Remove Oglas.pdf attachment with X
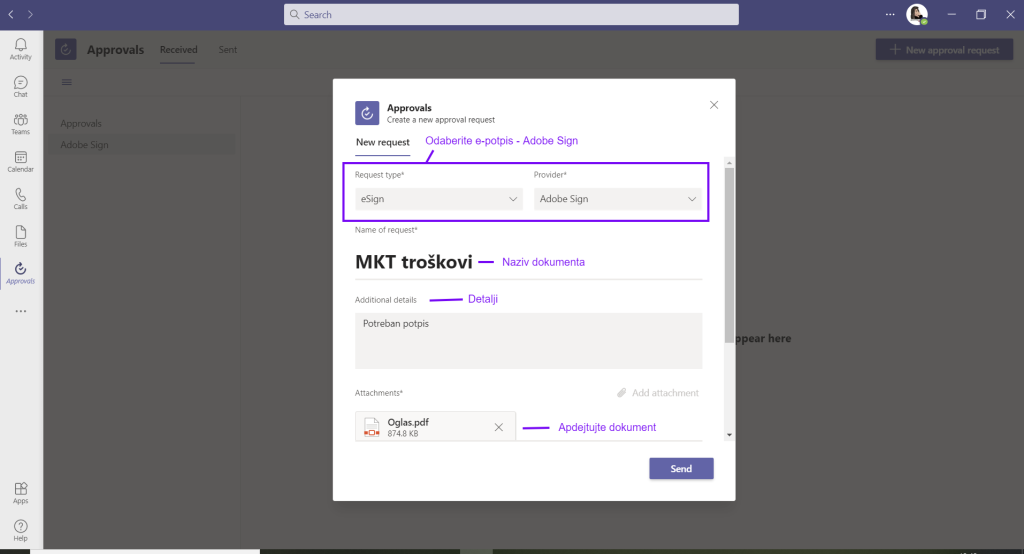The width and height of the screenshot is (1024, 554). click(499, 427)
